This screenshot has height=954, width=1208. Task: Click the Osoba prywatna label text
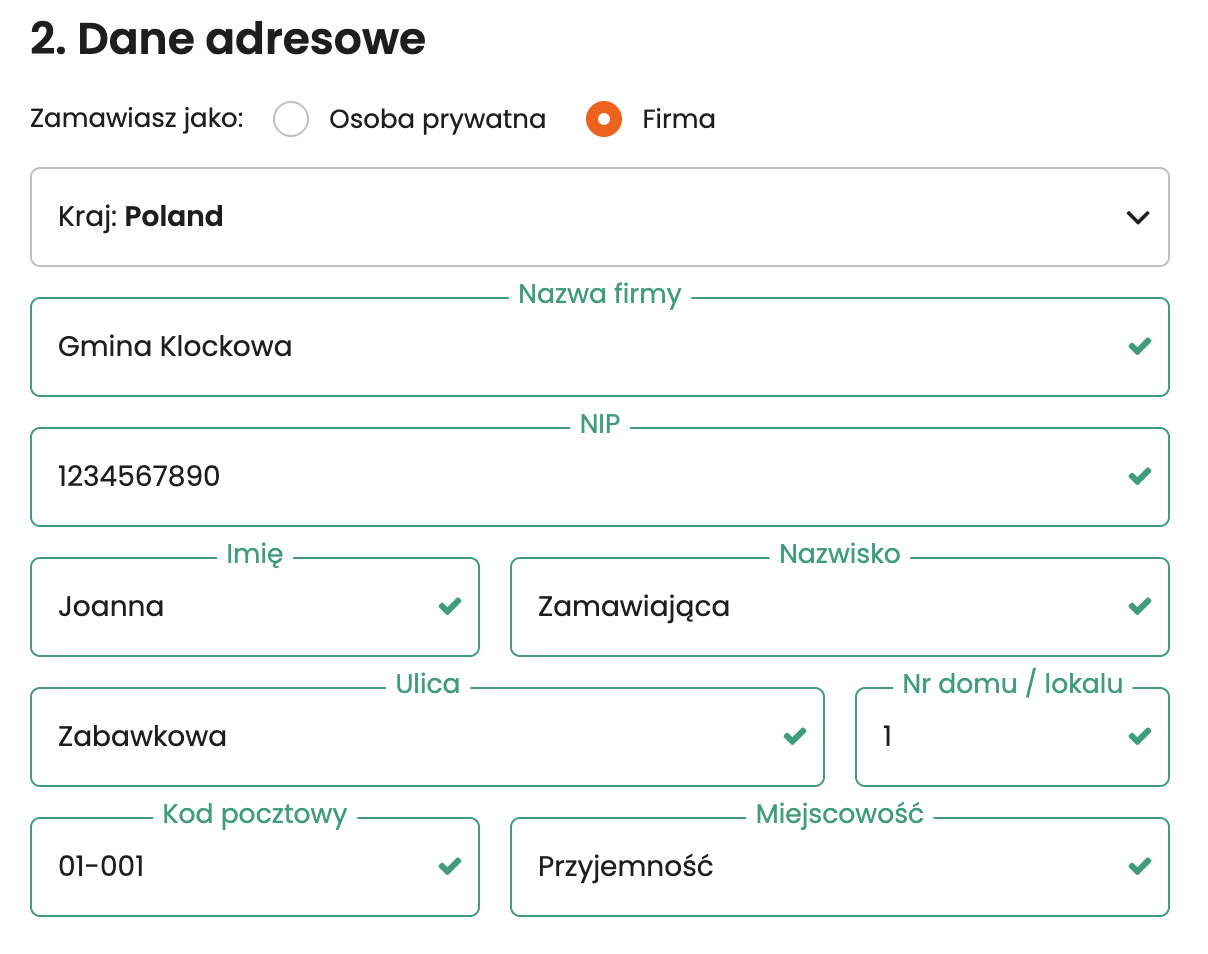click(x=437, y=120)
